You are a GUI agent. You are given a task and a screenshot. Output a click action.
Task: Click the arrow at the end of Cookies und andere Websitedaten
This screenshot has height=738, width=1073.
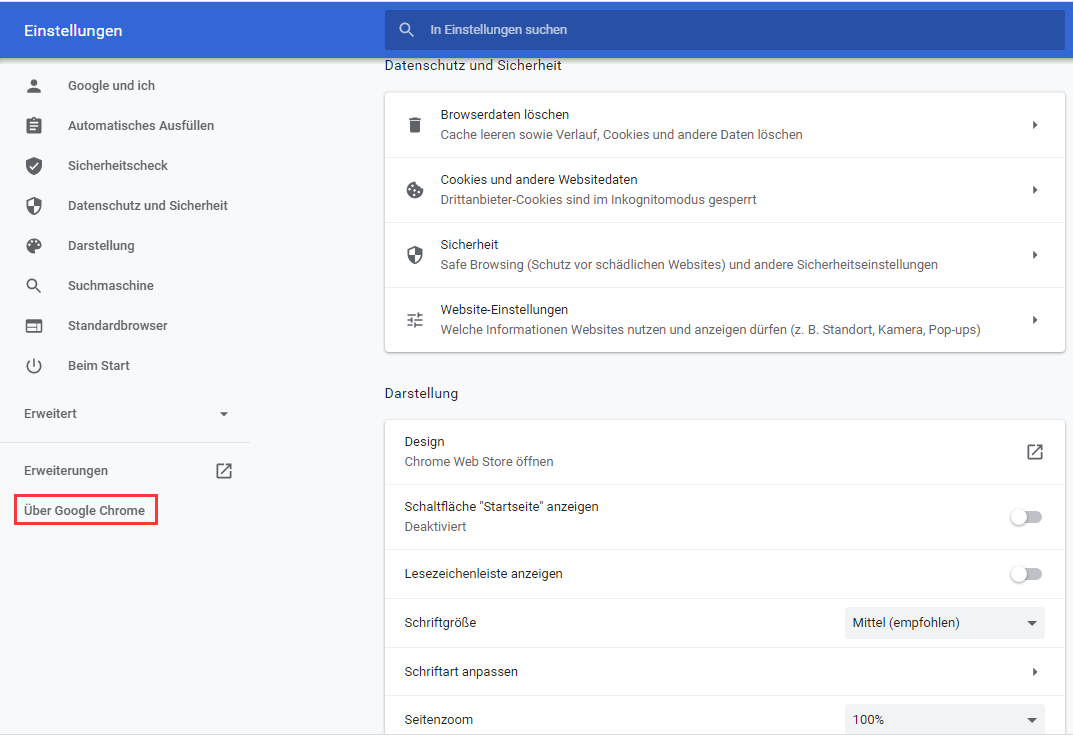[1035, 190]
